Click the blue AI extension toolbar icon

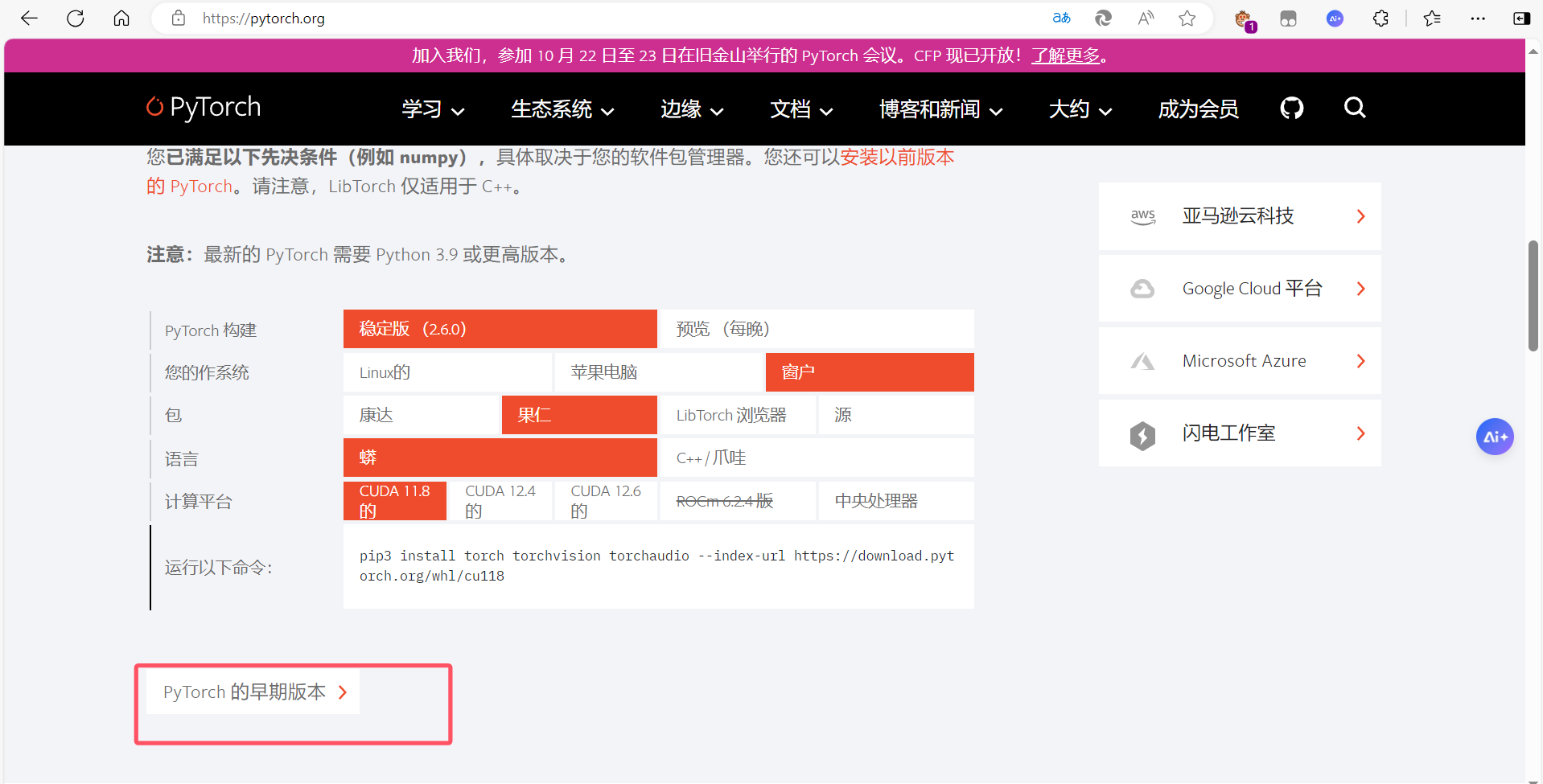pos(1335,18)
